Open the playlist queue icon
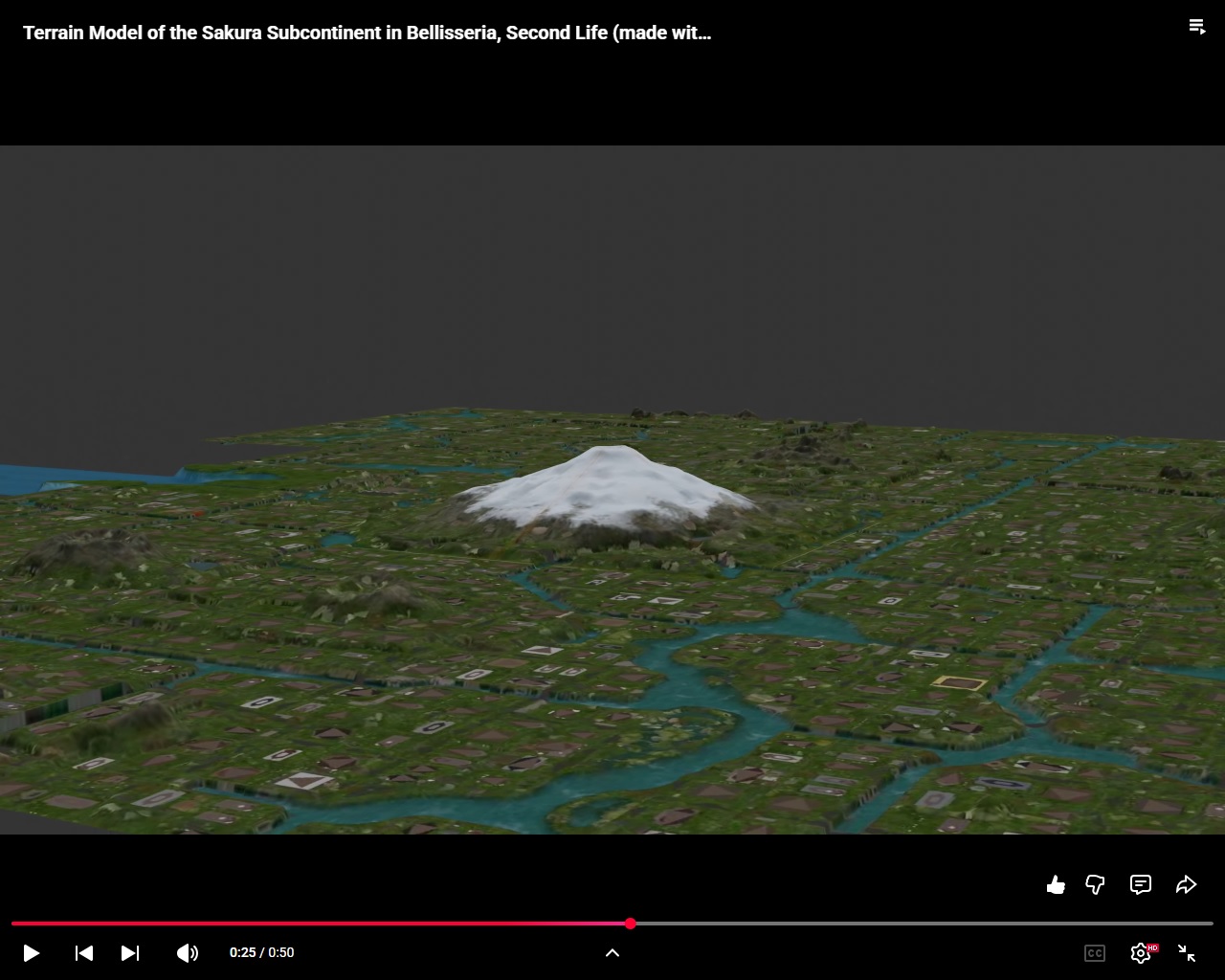Image resolution: width=1225 pixels, height=980 pixels. pos(1197,27)
